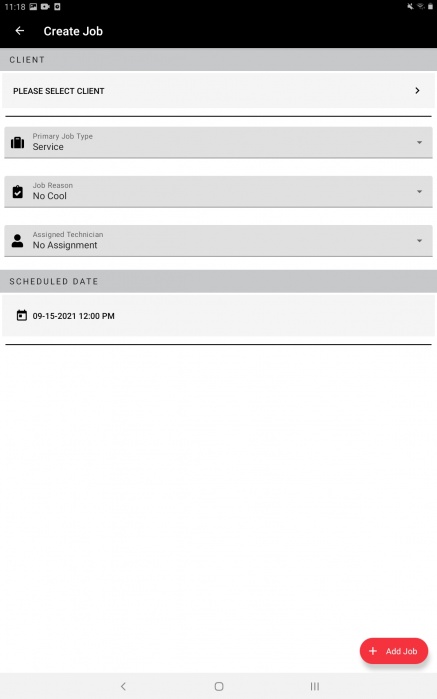Image resolution: width=437 pixels, height=699 pixels.
Task: Tap the Android back navigation icon
Action: pyautogui.click(x=124, y=686)
